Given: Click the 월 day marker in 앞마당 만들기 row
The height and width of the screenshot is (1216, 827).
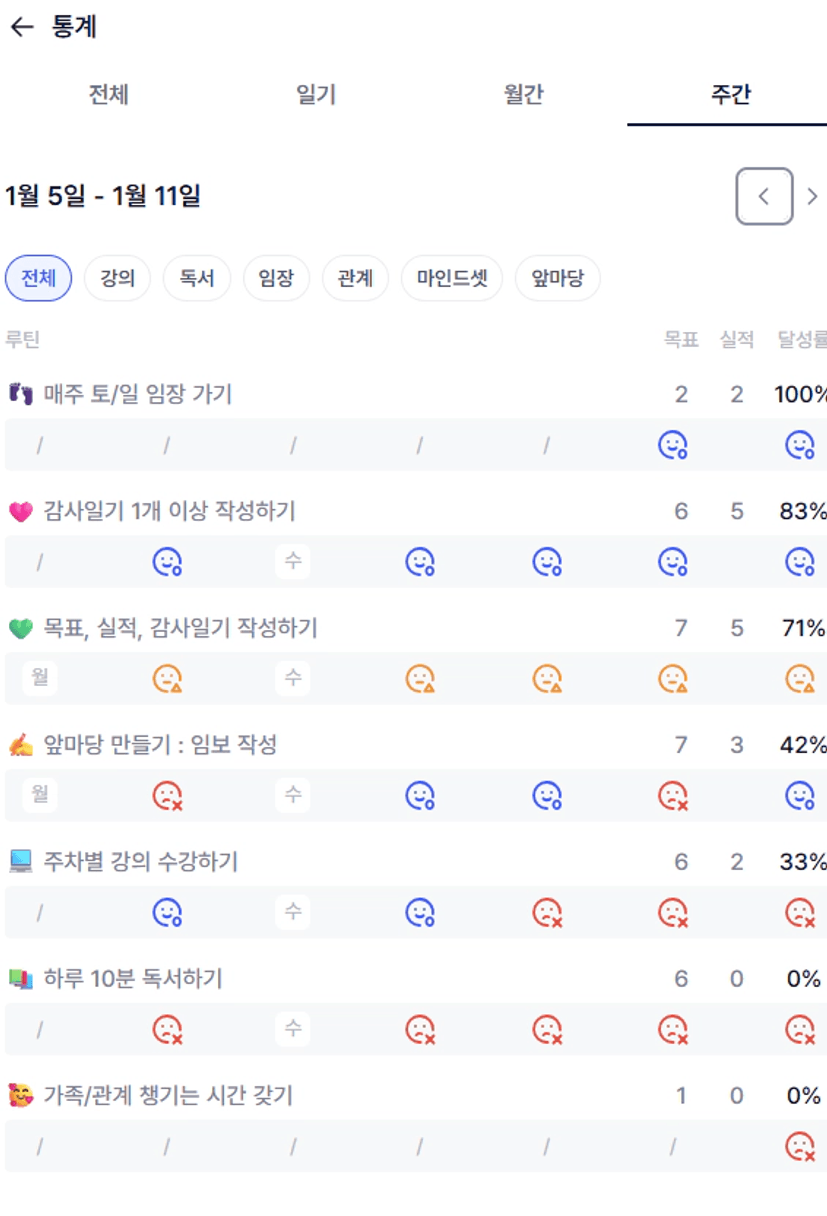Looking at the screenshot, I should [x=40, y=795].
